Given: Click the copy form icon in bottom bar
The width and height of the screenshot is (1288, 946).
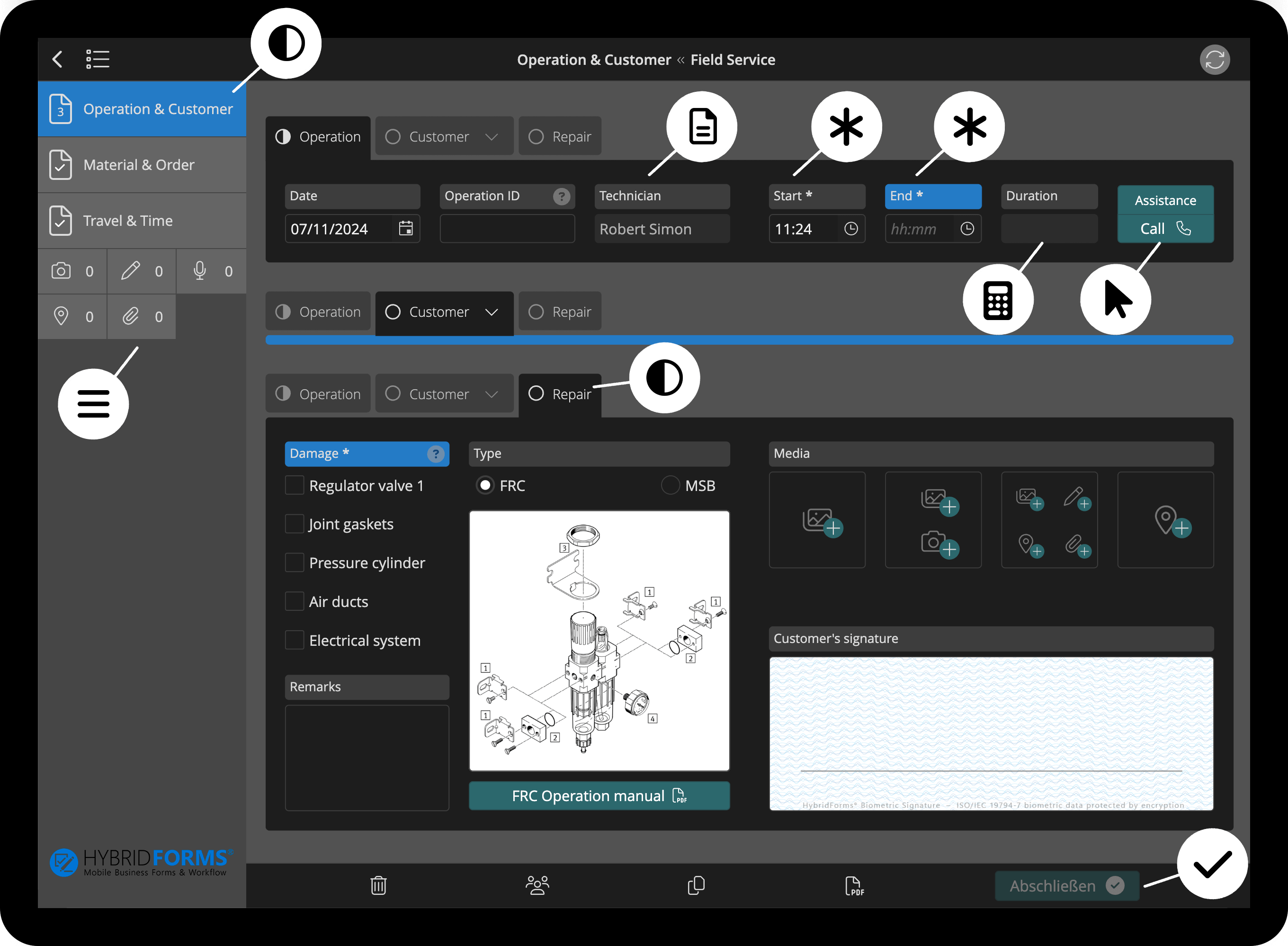Looking at the screenshot, I should [696, 885].
